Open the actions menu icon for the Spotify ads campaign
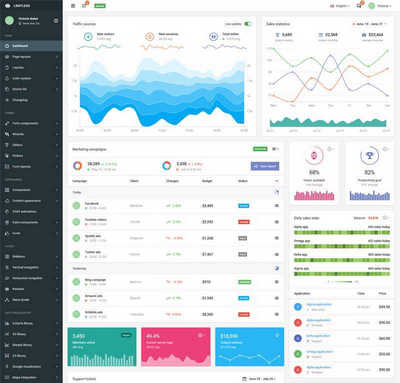The width and height of the screenshot is (400, 383). tap(277, 238)
